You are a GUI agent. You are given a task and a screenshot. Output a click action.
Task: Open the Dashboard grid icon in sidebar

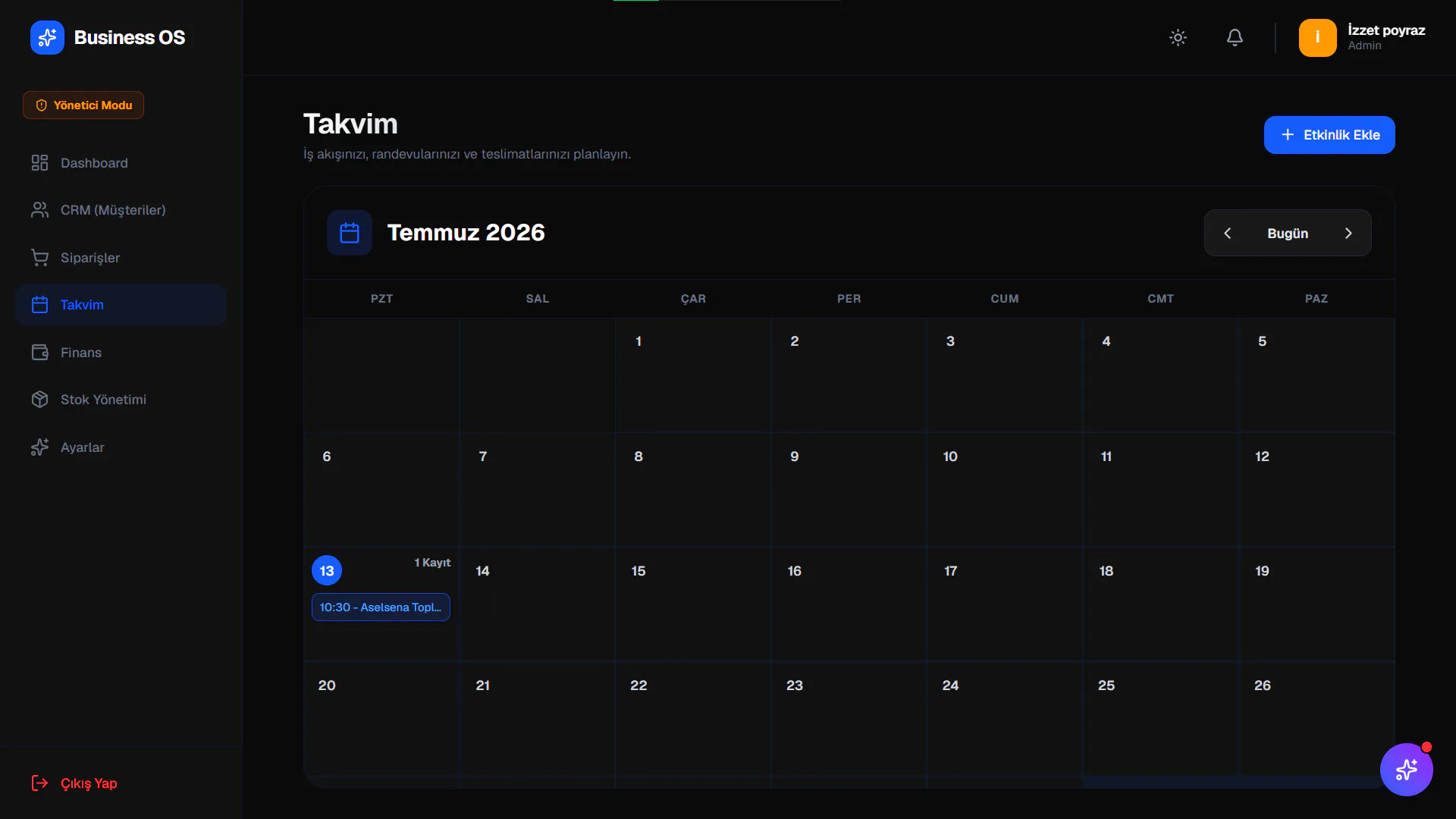pyautogui.click(x=39, y=163)
